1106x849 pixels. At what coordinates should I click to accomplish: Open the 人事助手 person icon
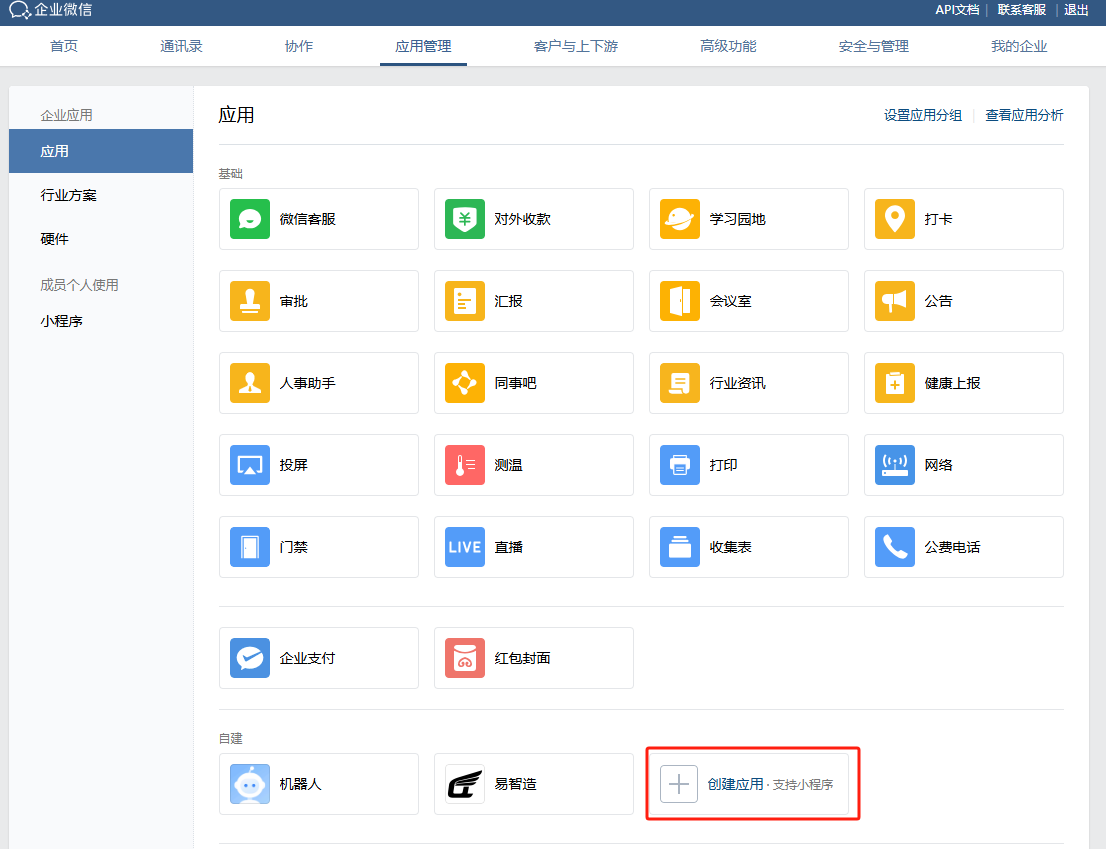point(250,383)
